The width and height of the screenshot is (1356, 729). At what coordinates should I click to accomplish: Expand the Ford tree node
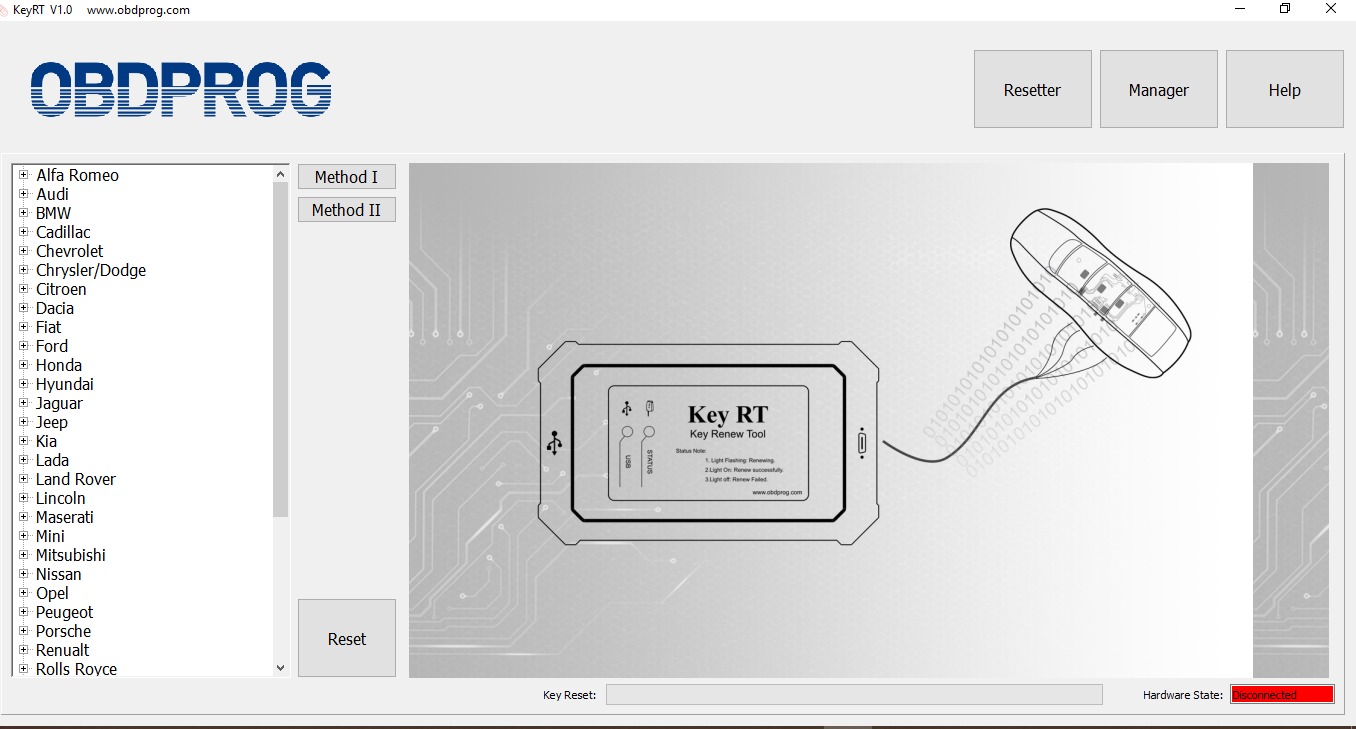pos(23,346)
